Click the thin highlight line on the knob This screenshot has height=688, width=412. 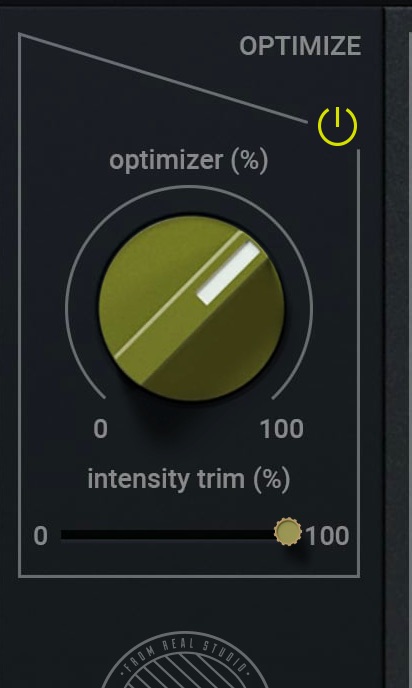point(179,293)
